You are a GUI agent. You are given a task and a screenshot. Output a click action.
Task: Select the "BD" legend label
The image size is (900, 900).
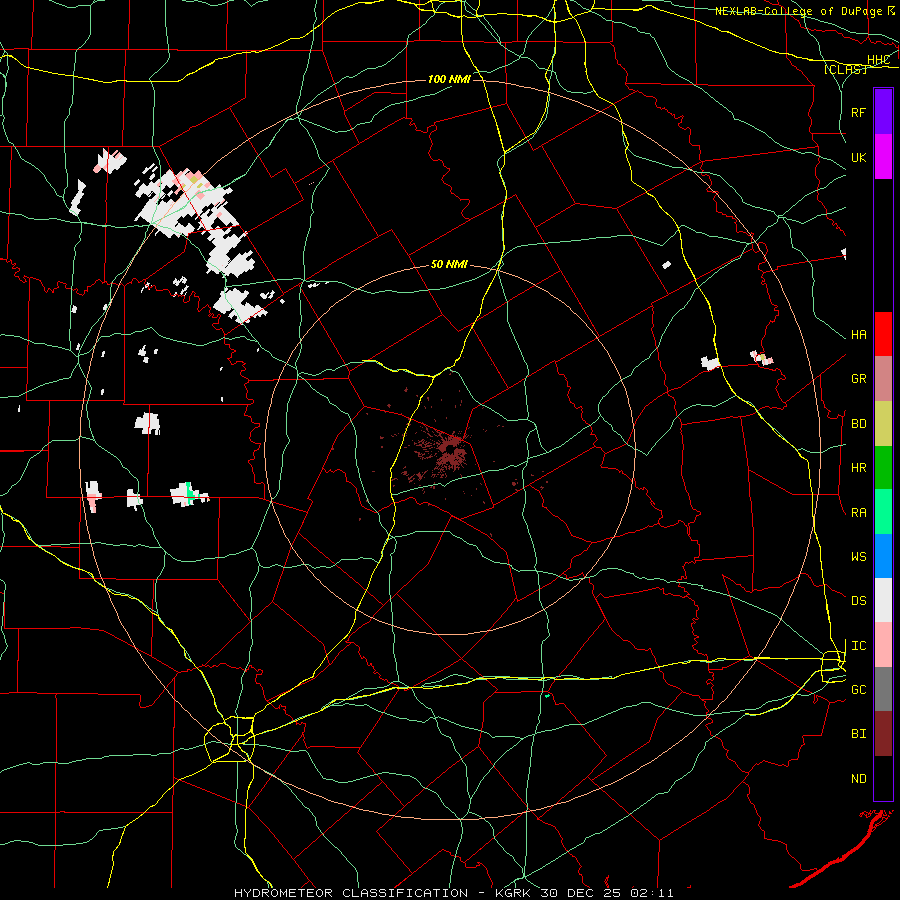858,424
